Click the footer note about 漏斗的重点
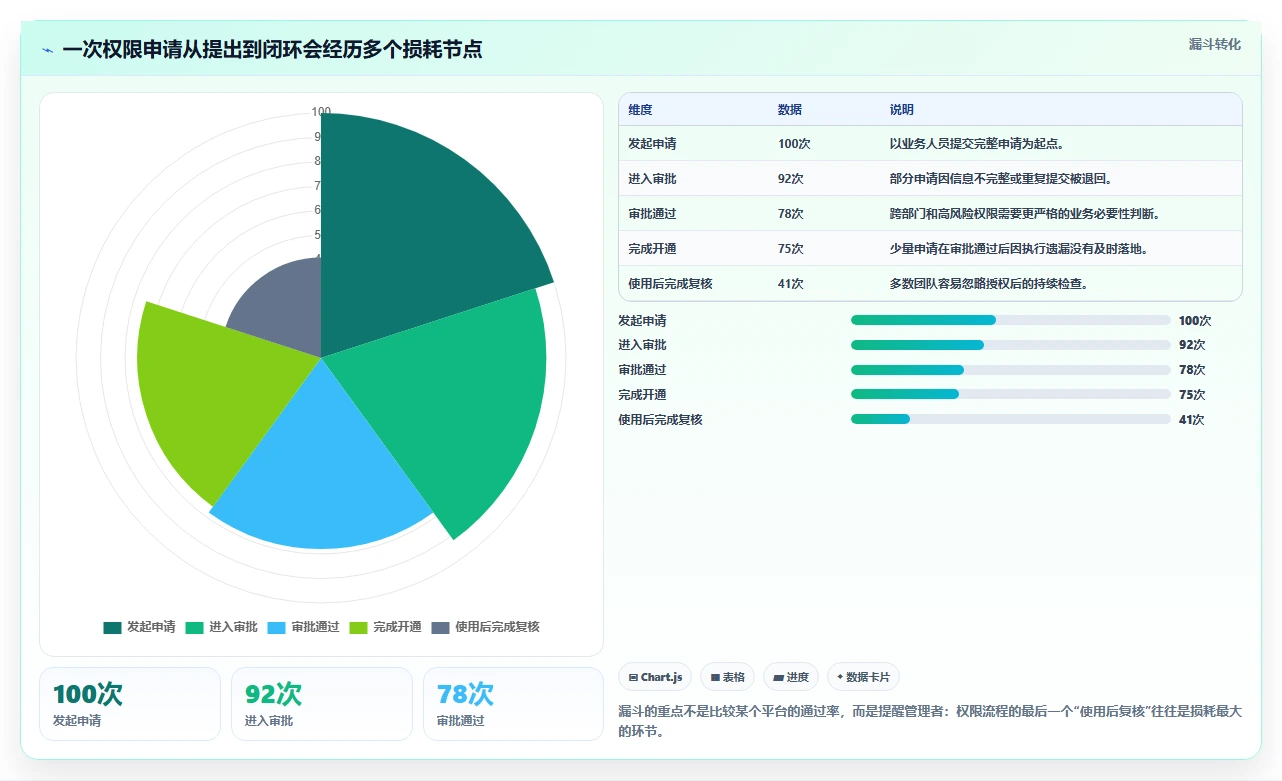This screenshot has width=1282, height=781. pyautogui.click(x=930, y=721)
